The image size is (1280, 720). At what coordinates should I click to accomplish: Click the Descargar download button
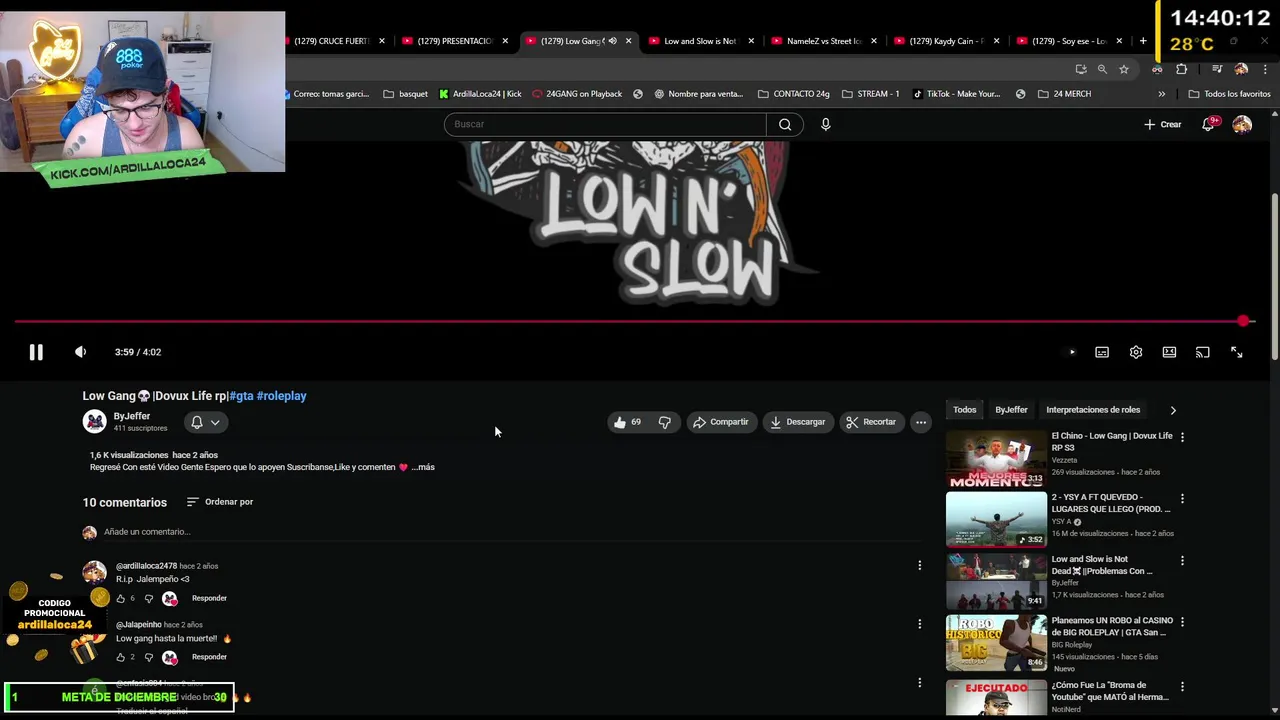point(798,422)
